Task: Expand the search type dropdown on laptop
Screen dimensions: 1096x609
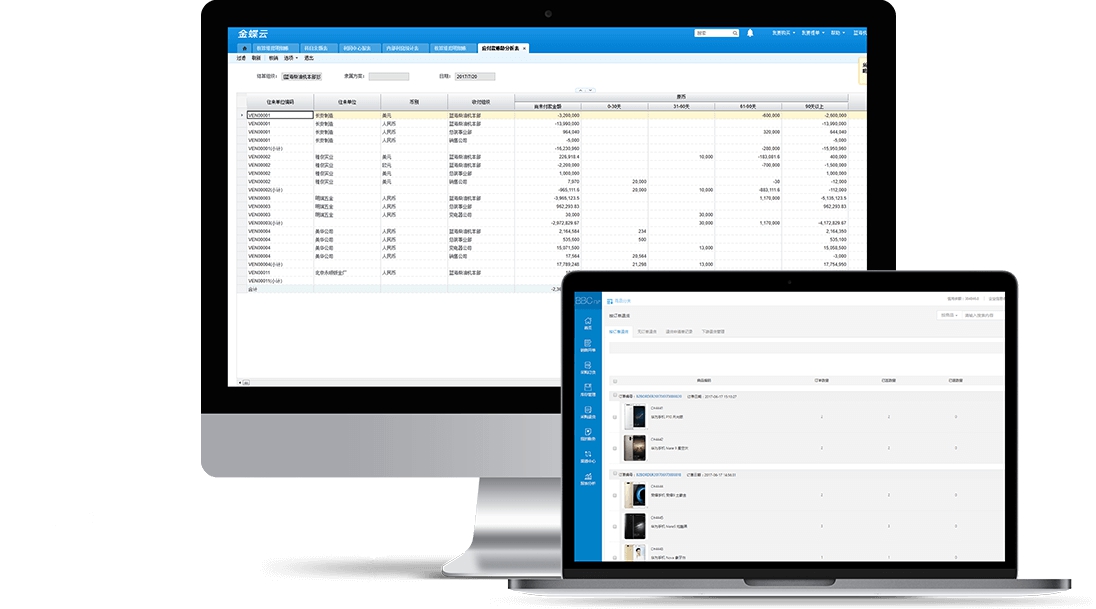Action: coord(948,315)
